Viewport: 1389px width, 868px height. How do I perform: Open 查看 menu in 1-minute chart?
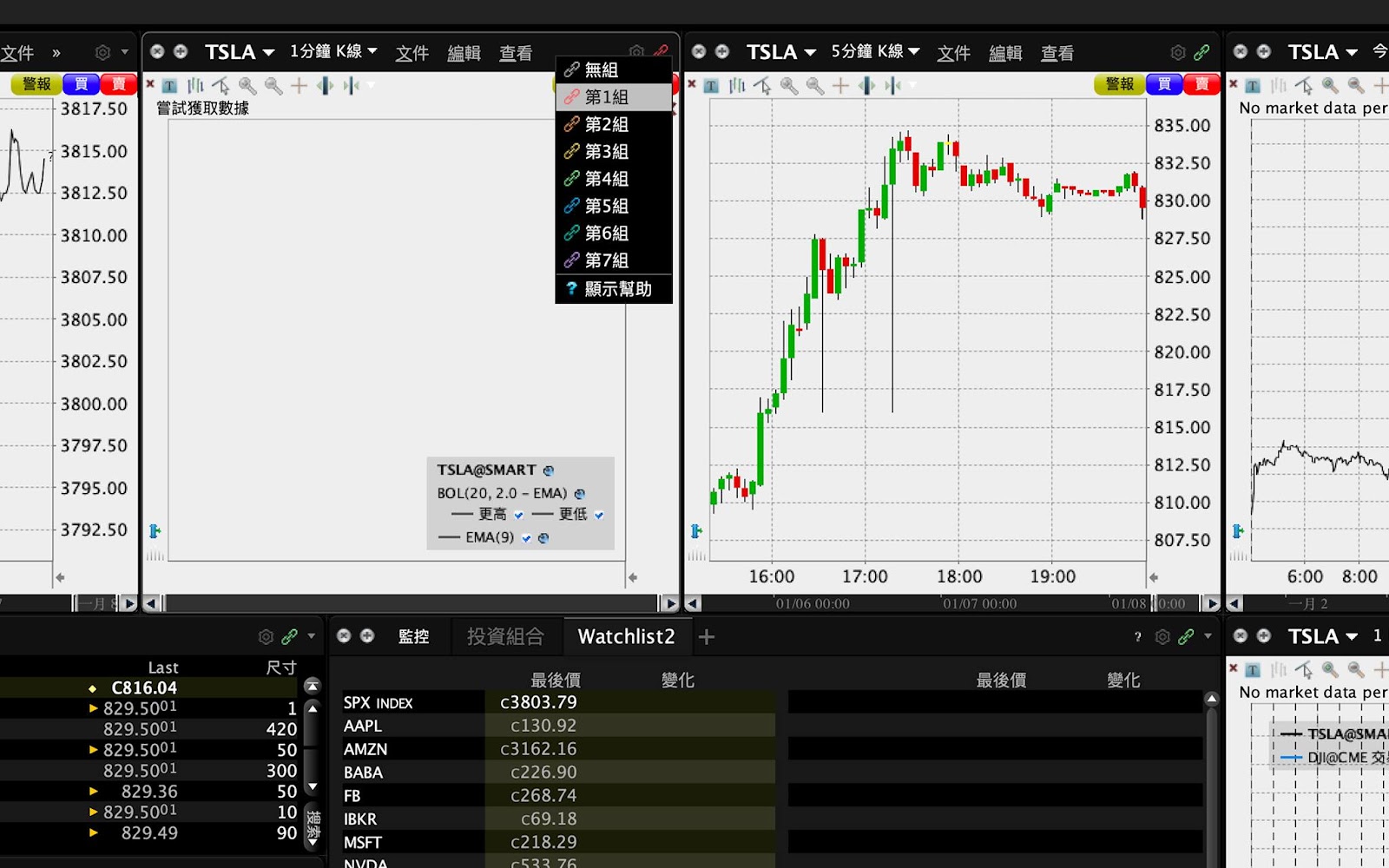click(x=516, y=53)
